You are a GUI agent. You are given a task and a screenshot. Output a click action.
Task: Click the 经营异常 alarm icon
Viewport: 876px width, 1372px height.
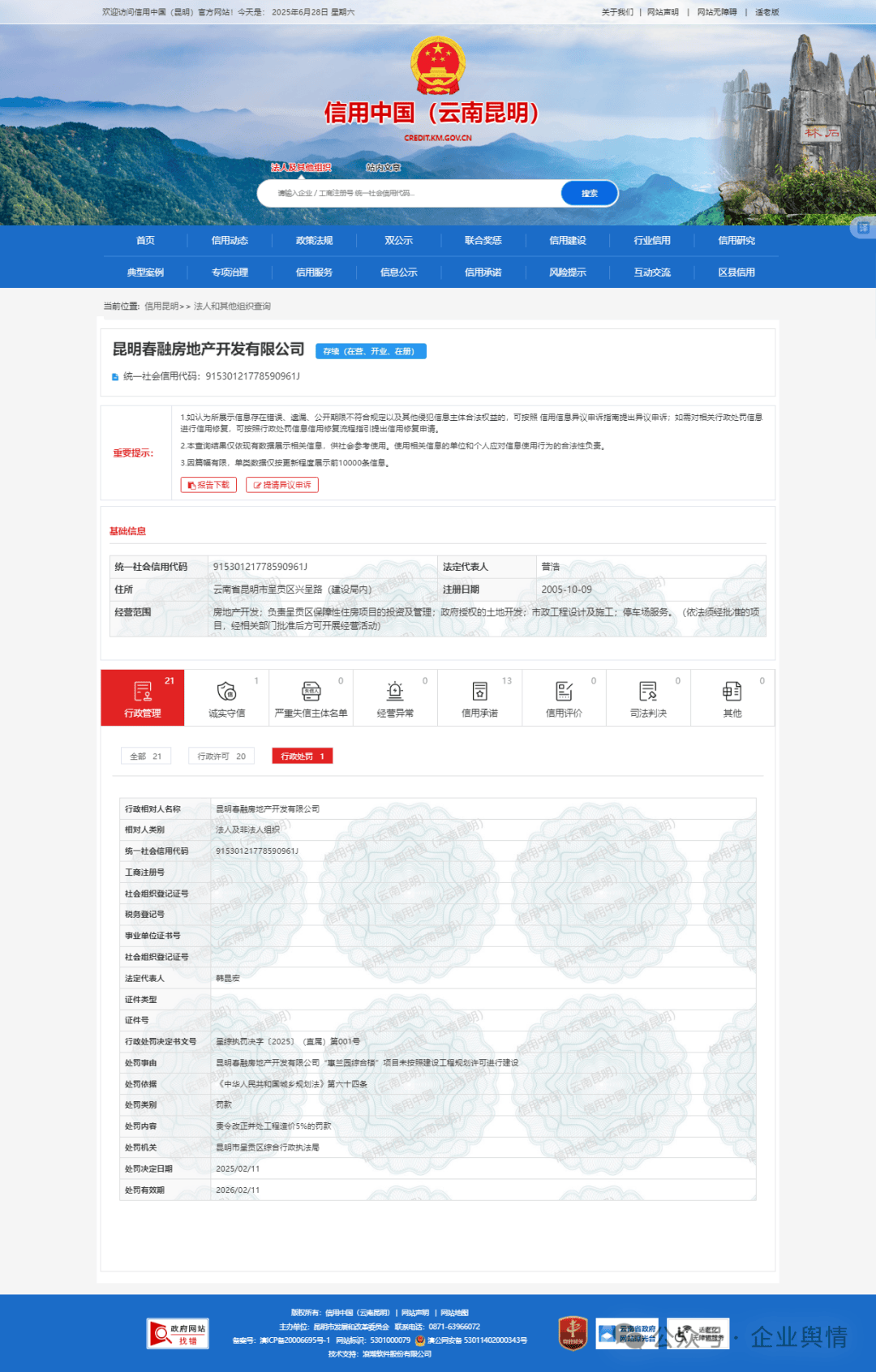pos(395,692)
